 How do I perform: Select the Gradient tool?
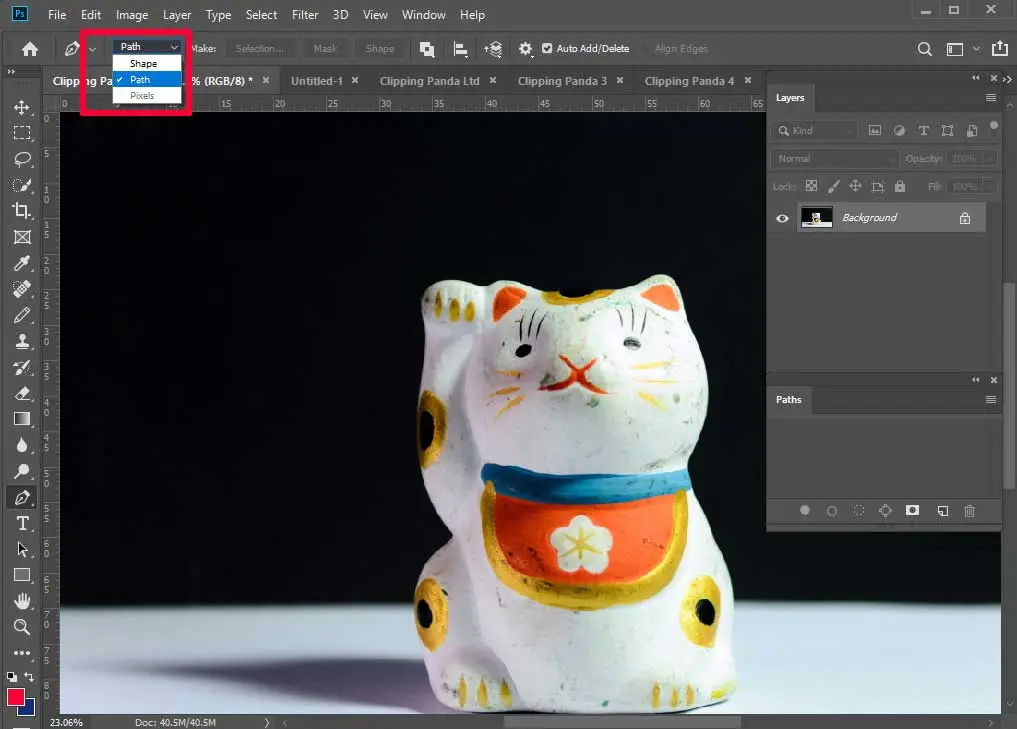tap(22, 419)
